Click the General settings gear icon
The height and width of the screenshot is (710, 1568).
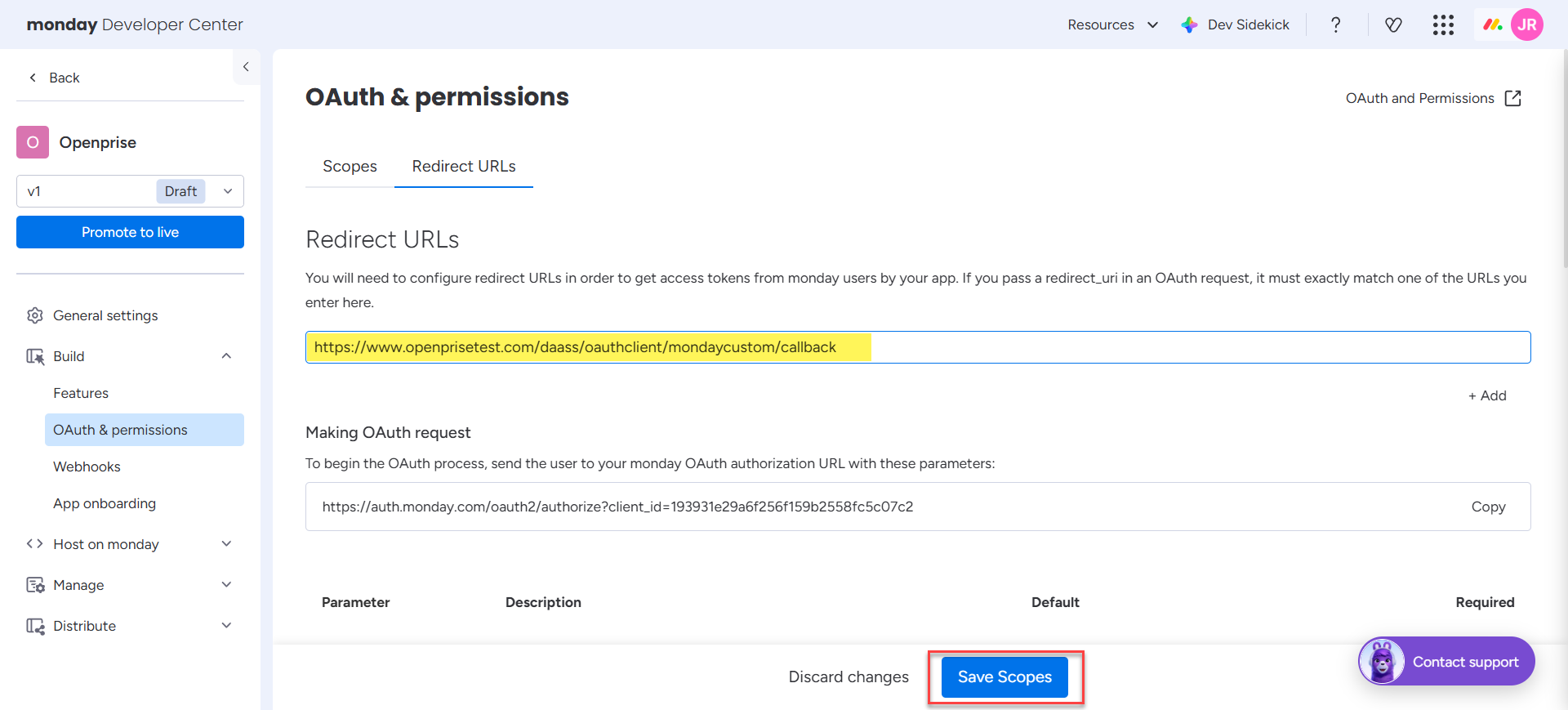34,315
